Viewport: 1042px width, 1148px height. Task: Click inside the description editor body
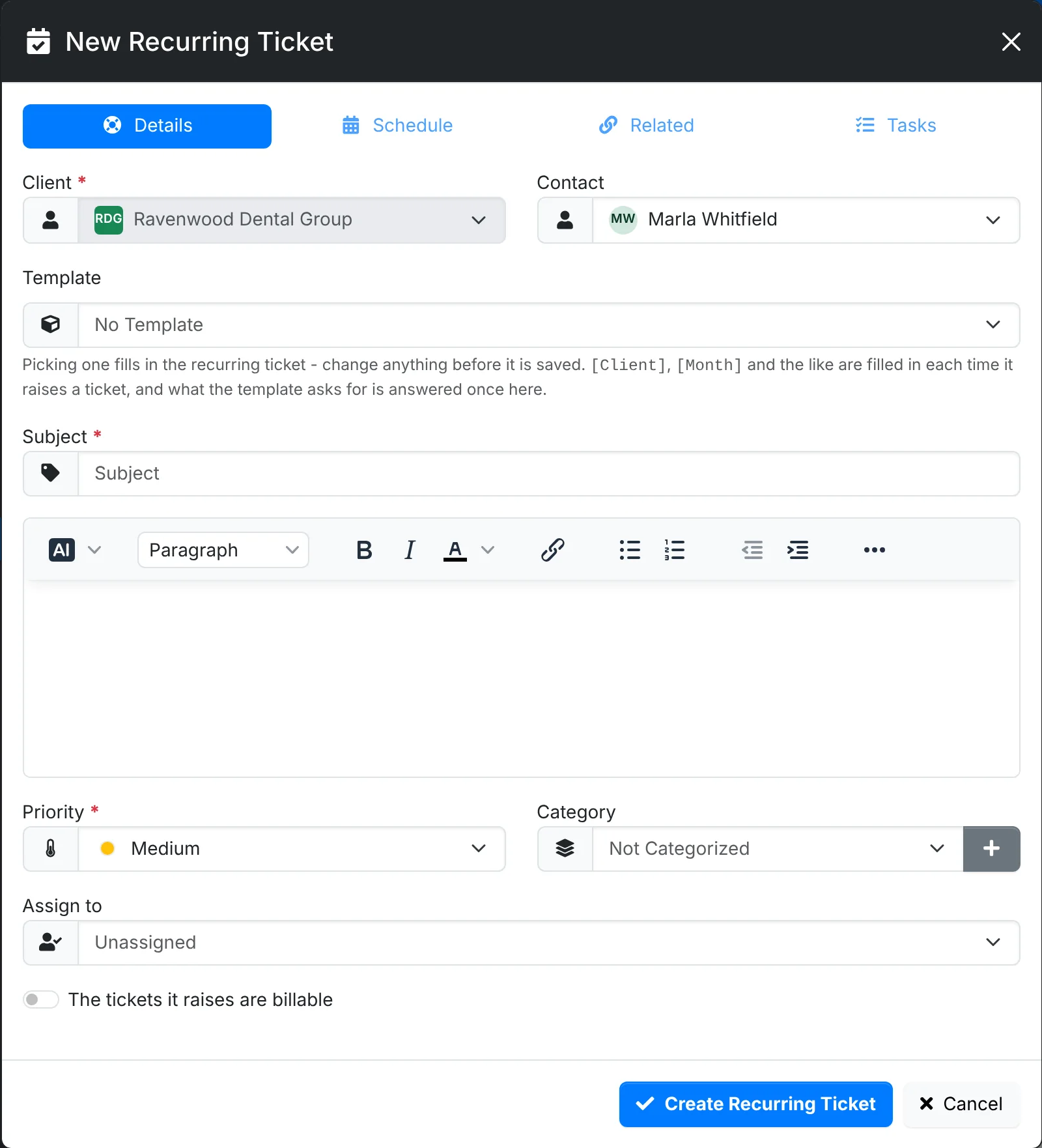521,678
